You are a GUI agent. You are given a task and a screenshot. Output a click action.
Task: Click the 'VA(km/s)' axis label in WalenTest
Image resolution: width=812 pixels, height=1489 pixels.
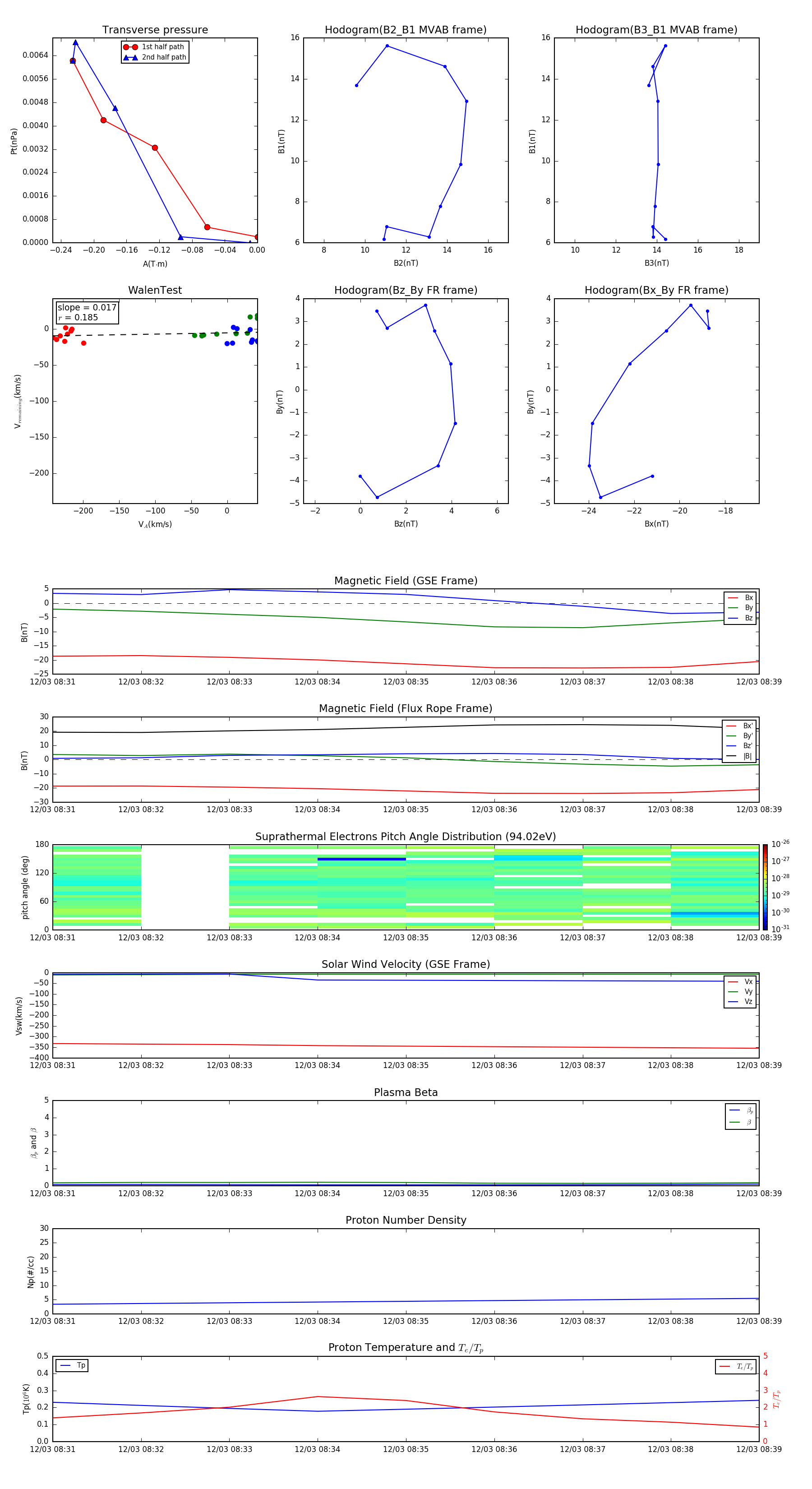pyautogui.click(x=155, y=524)
